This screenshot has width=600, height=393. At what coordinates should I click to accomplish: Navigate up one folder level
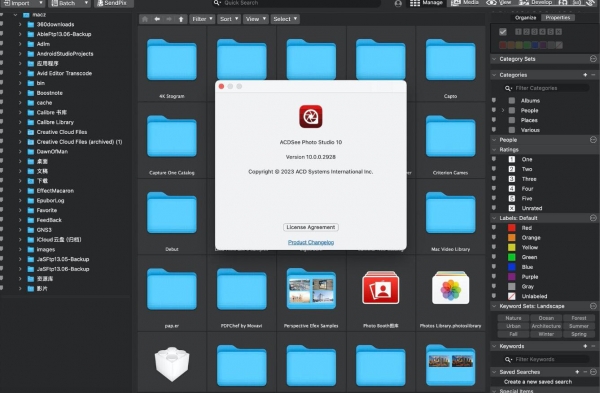tap(181, 19)
